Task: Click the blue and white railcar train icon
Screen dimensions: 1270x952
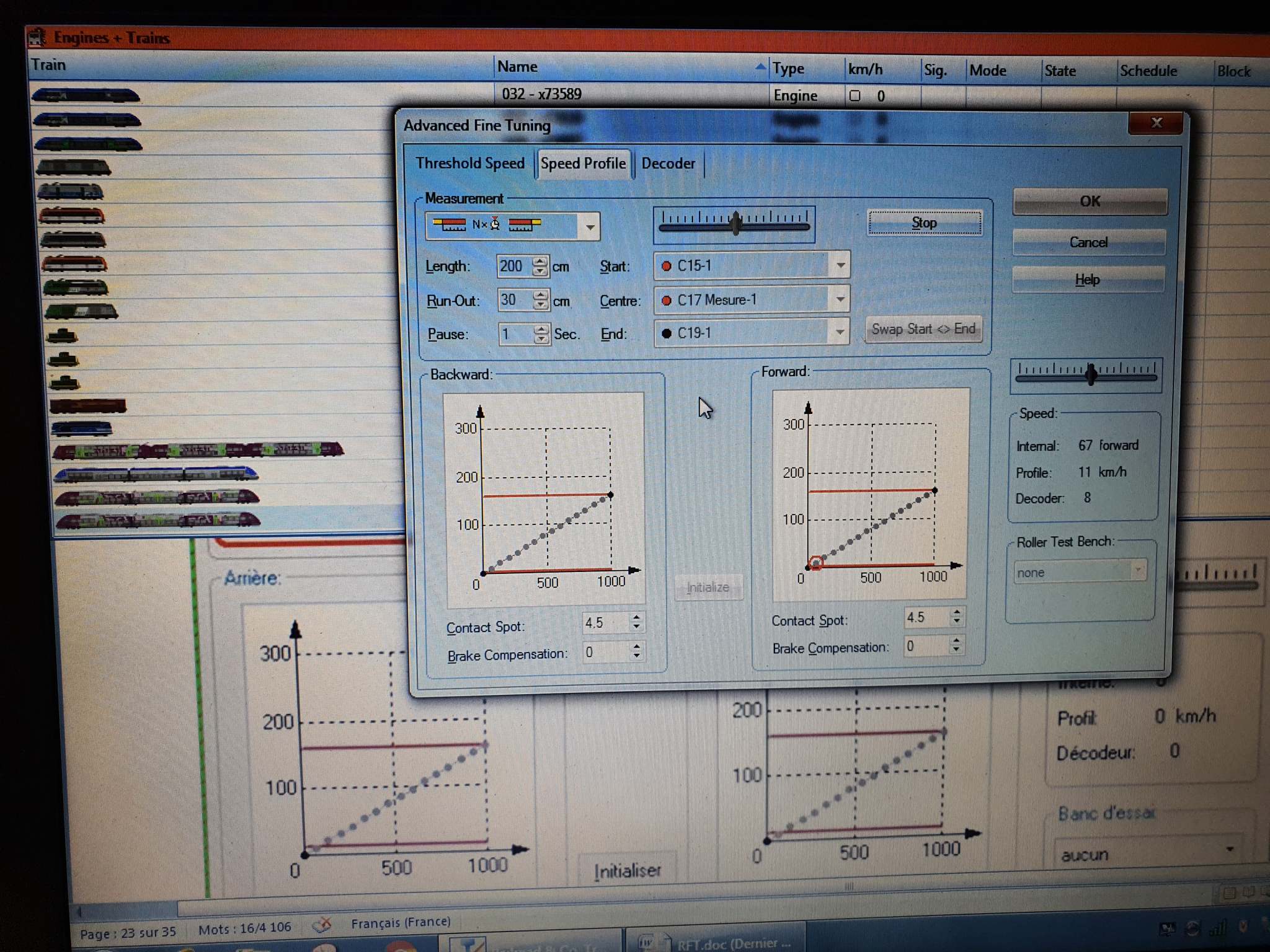Action: 156,475
